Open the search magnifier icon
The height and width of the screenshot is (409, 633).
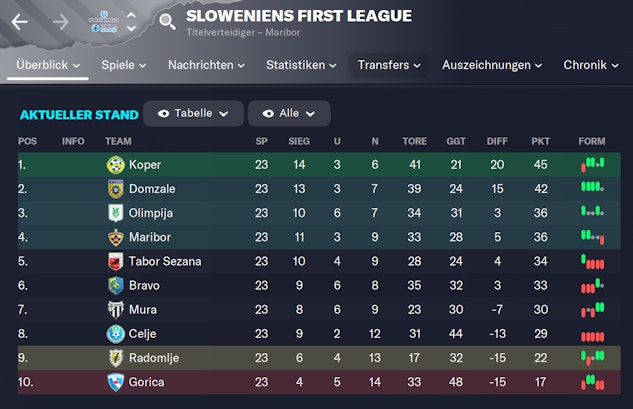(167, 21)
